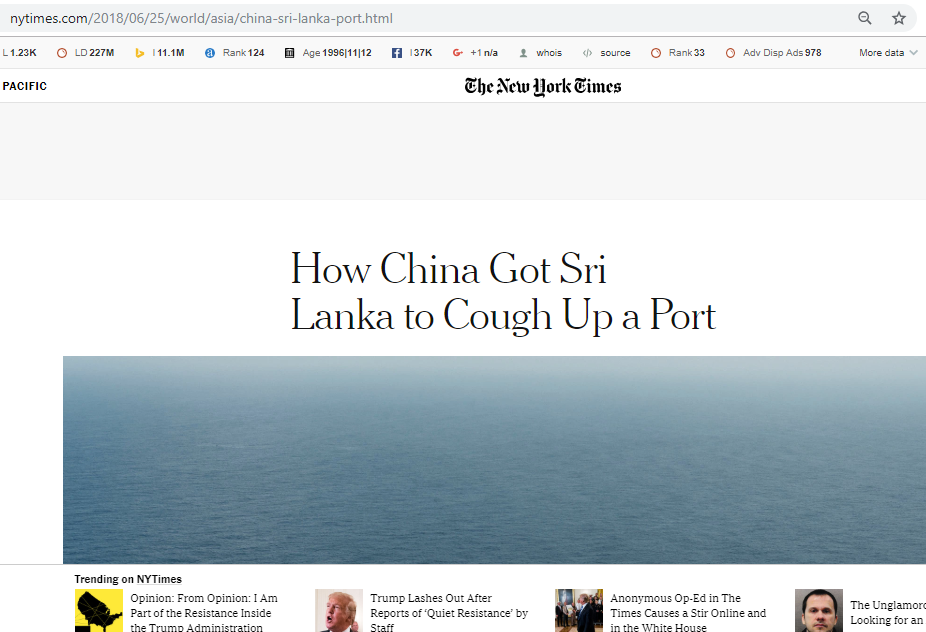Expand the More data dropdown
The image size is (926, 632).
coord(888,53)
